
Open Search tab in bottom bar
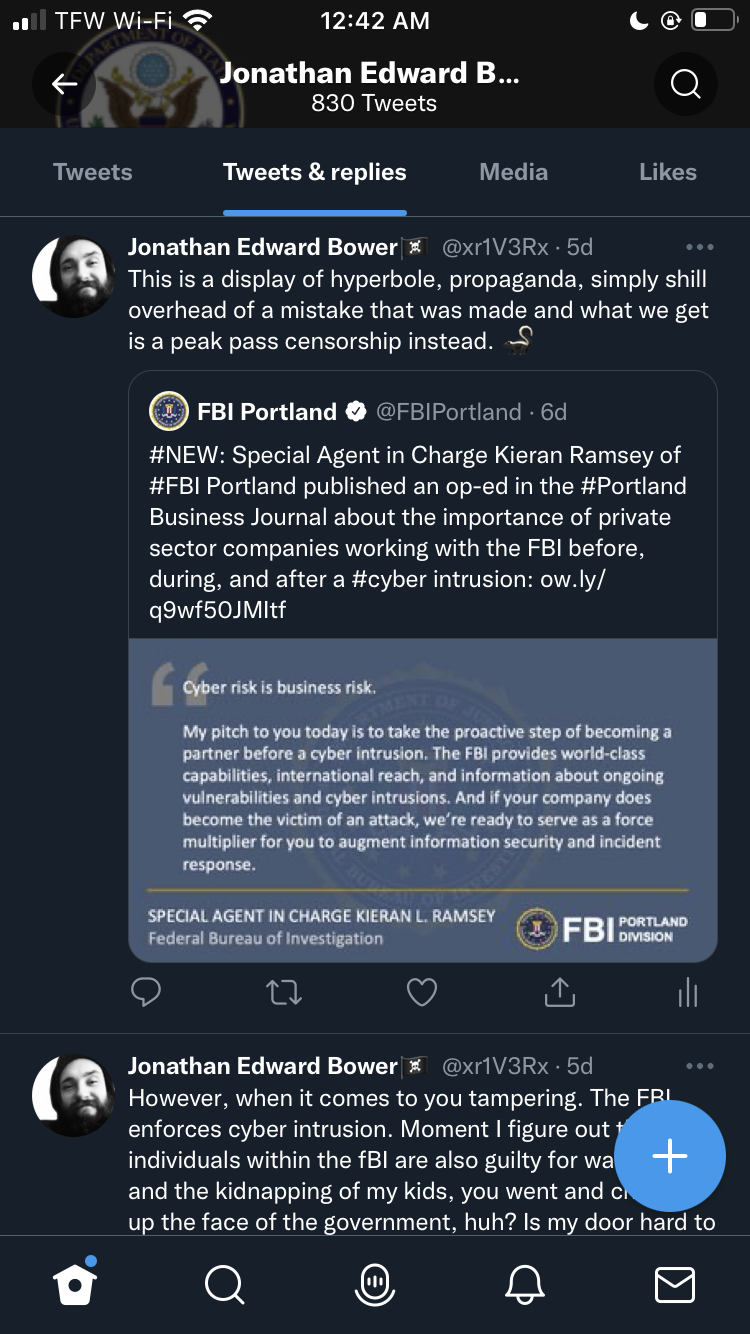click(x=224, y=1284)
